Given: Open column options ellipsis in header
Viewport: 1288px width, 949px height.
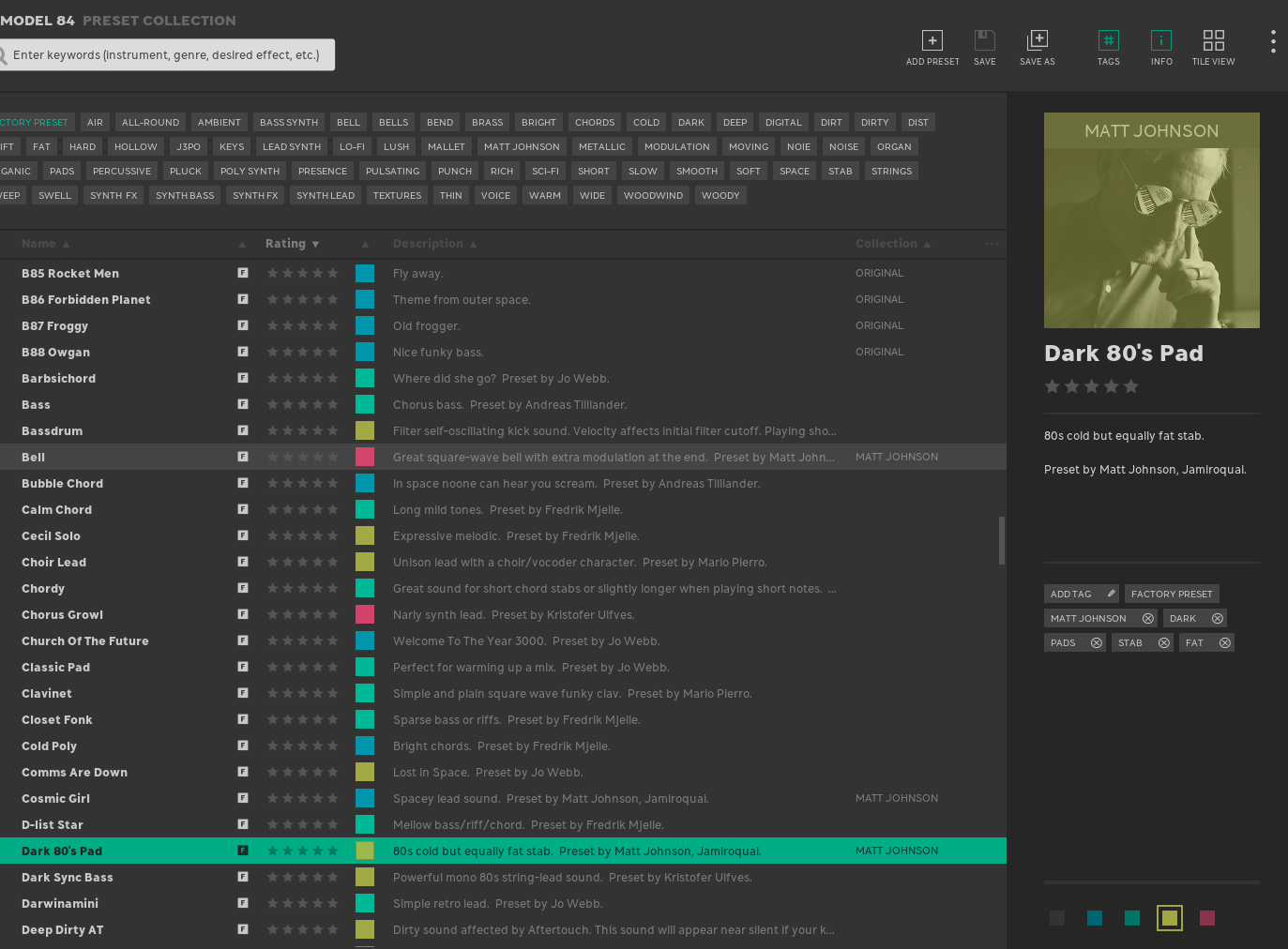Looking at the screenshot, I should click(992, 244).
